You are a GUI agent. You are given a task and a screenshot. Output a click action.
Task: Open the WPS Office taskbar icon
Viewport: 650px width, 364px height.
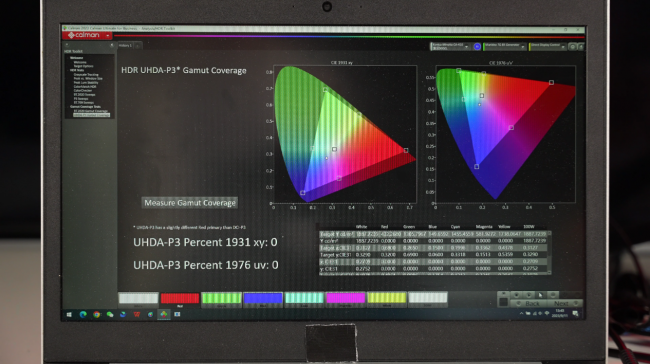tap(137, 314)
